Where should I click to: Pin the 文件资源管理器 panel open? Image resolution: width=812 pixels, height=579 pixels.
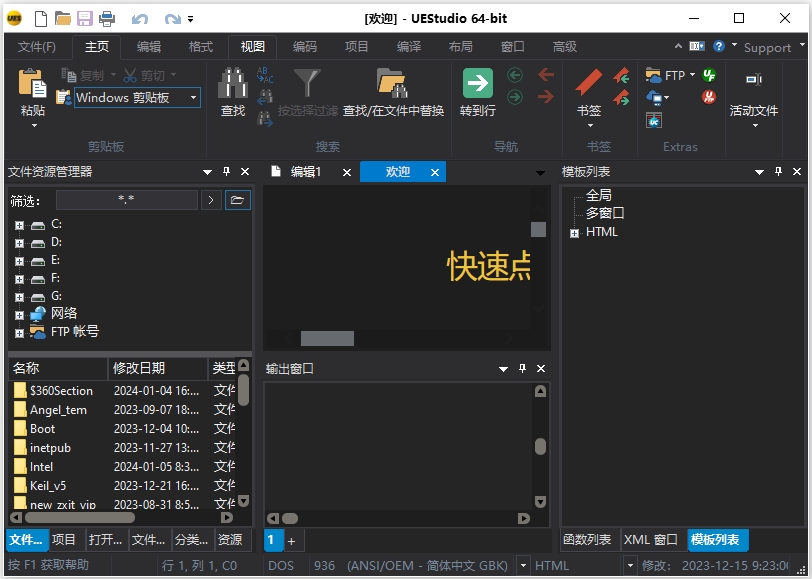227,171
